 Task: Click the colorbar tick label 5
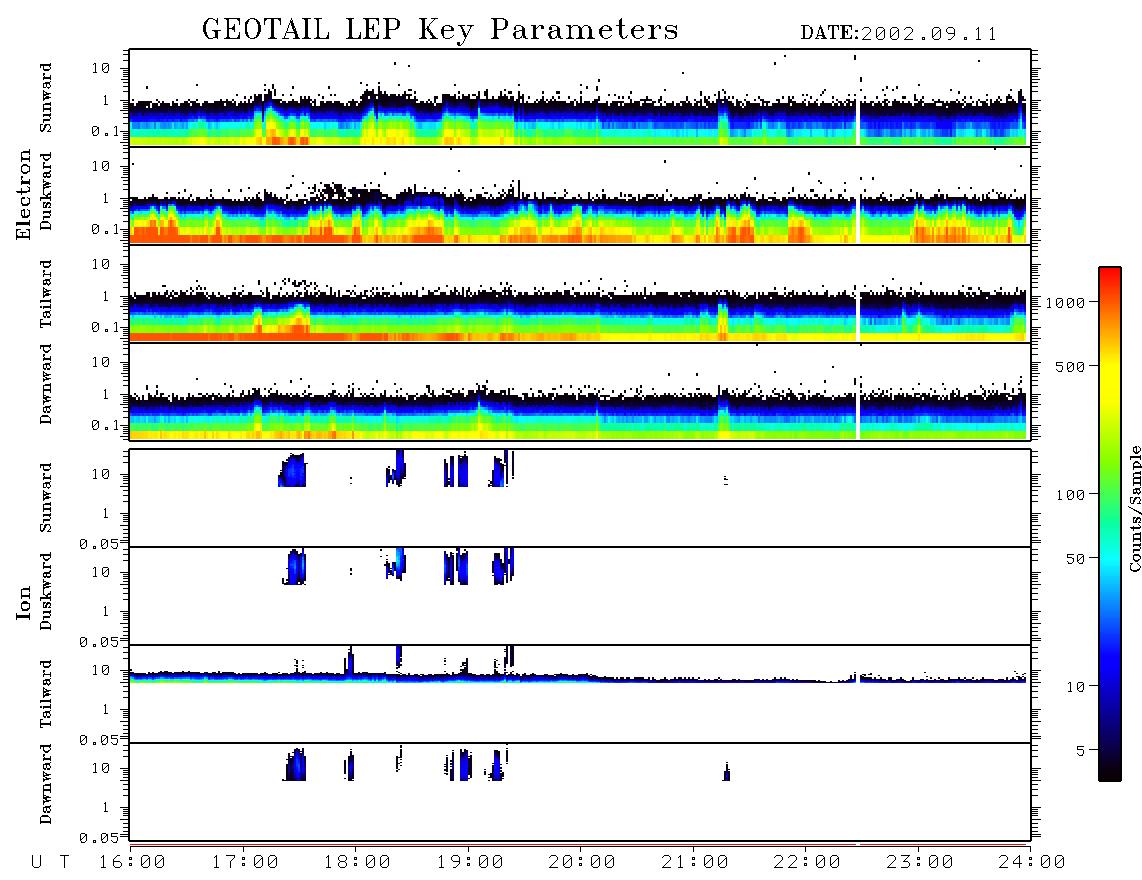tap(1081, 751)
